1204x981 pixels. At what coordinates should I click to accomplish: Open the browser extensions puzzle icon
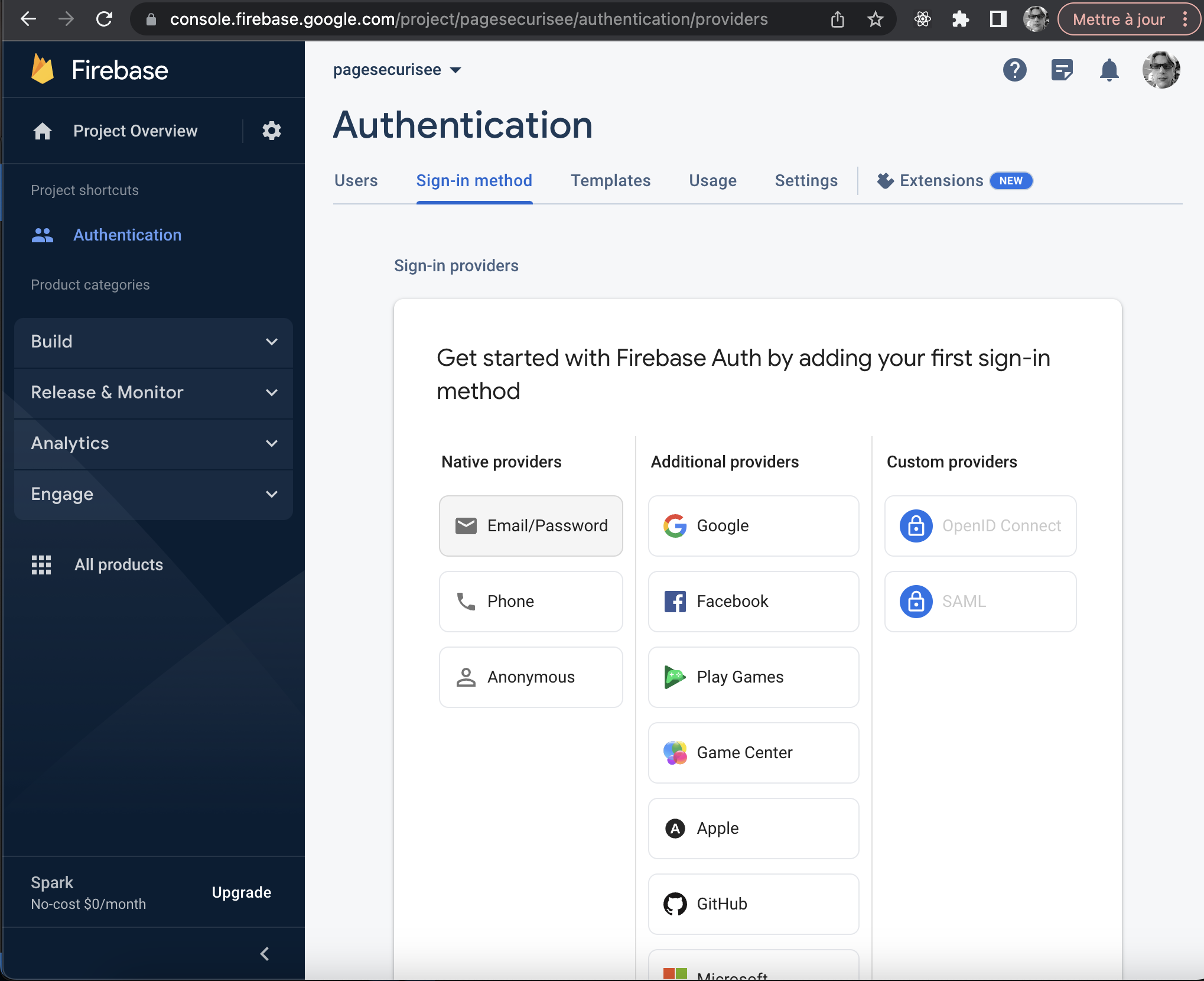[960, 19]
